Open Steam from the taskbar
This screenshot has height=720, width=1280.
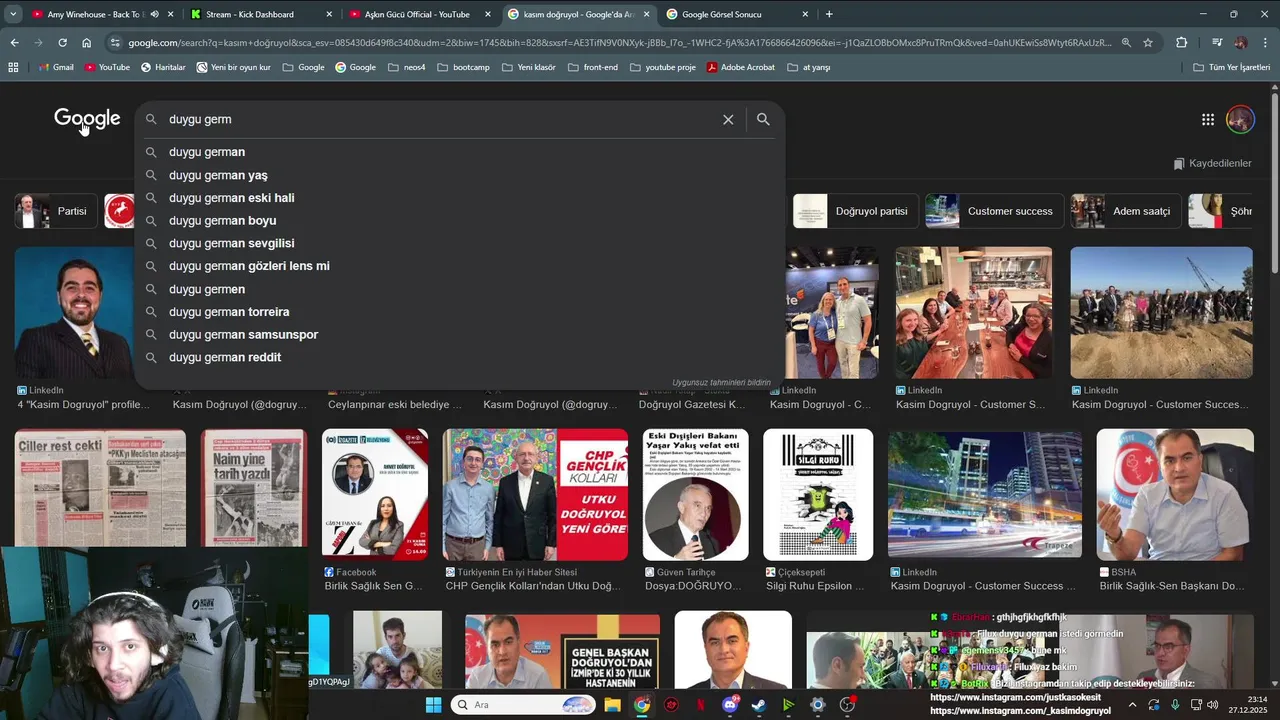[759, 705]
